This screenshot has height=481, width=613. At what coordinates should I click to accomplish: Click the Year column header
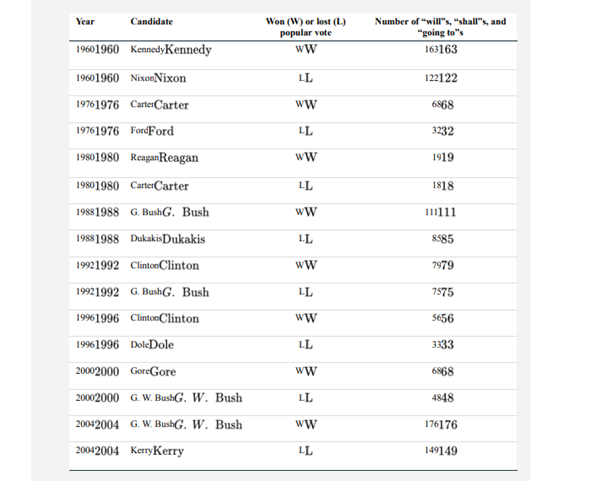coord(84,21)
